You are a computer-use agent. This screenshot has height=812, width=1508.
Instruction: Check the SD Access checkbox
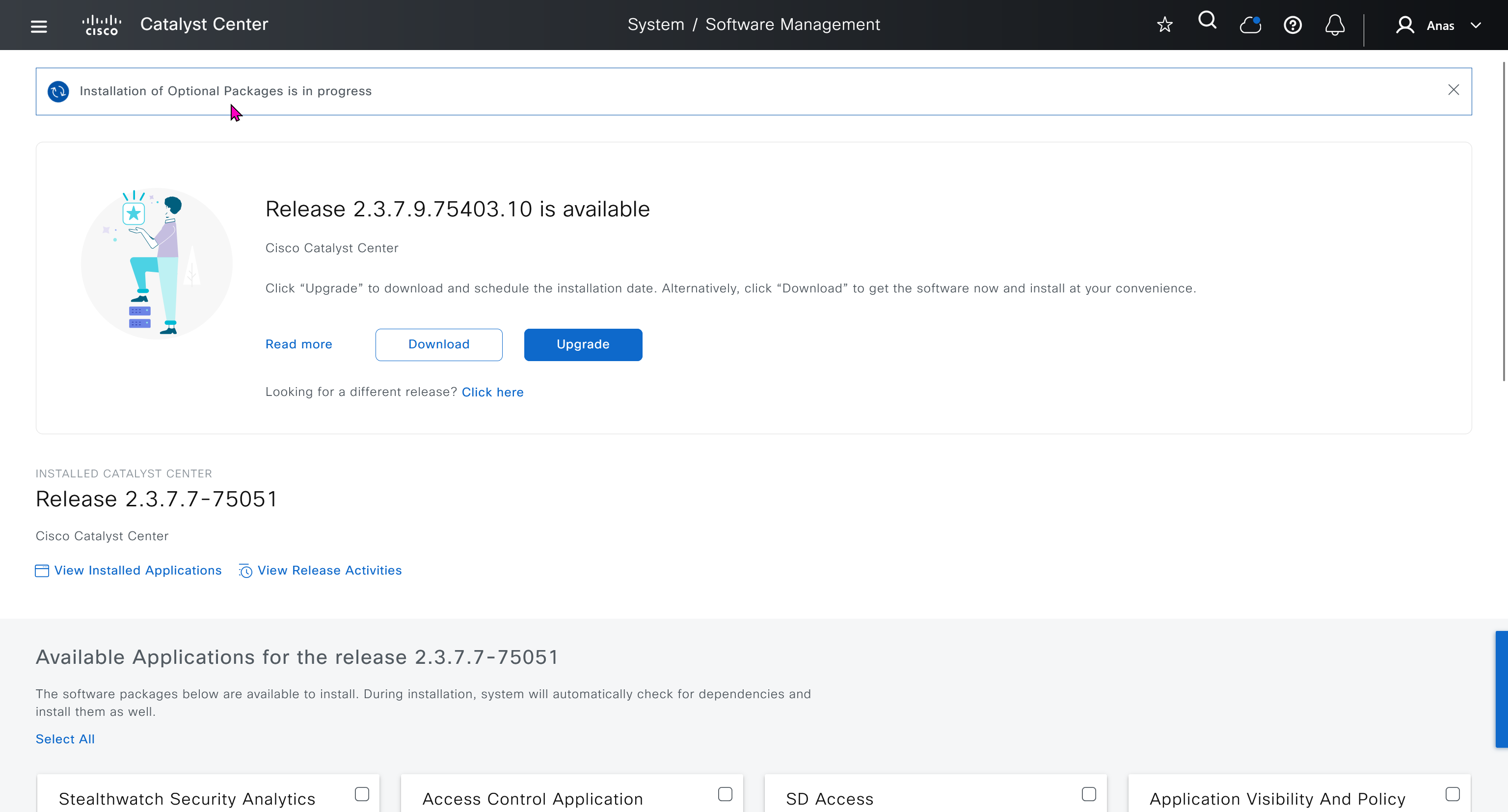click(1089, 794)
